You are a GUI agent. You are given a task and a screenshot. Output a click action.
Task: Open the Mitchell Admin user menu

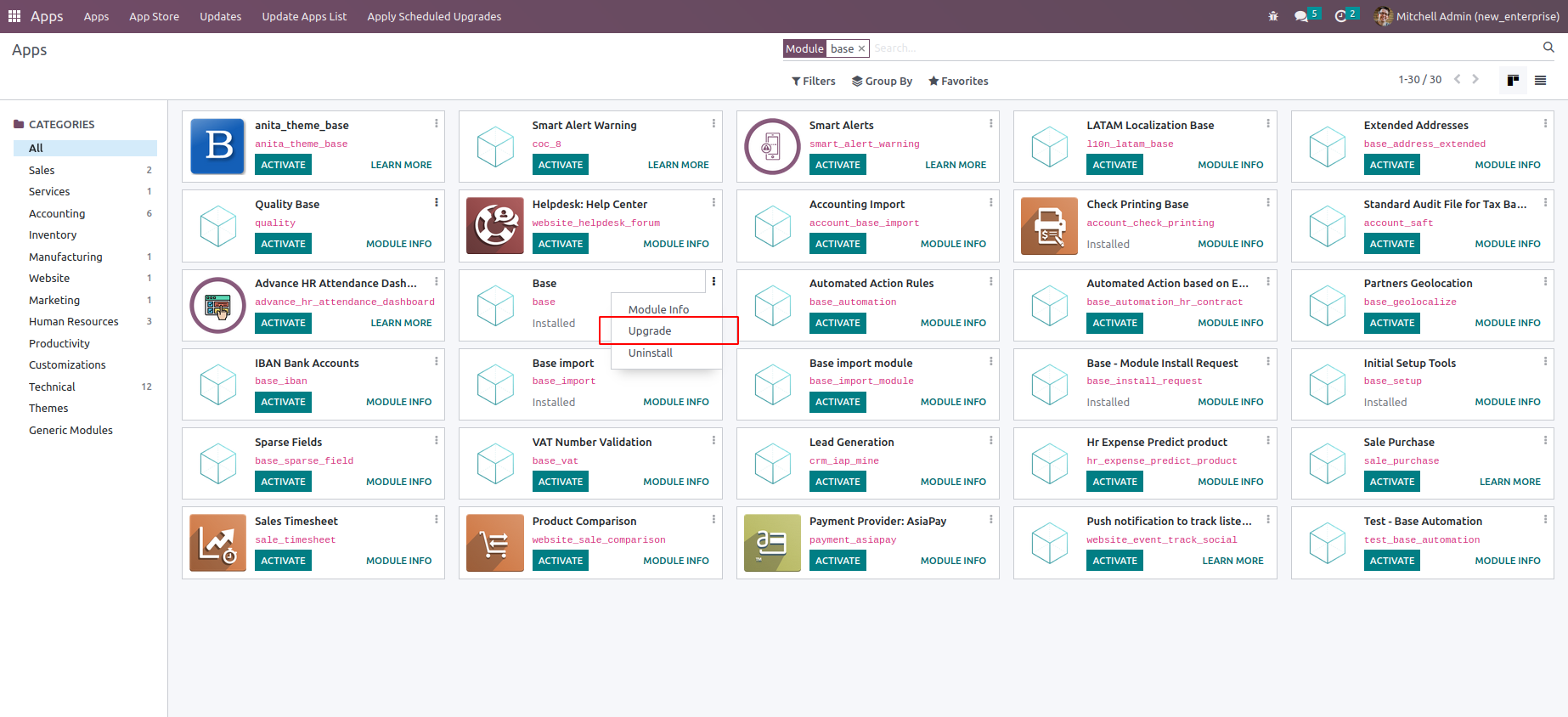coord(1467,16)
